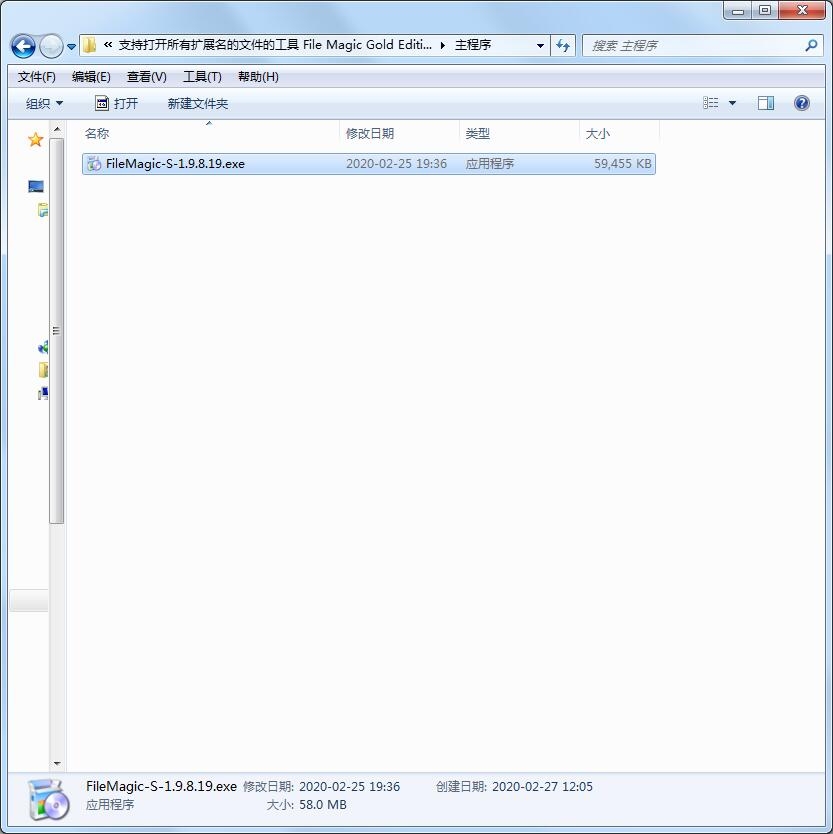Open the 编辑(E) menu
Screen dimensions: 833x834
point(91,77)
